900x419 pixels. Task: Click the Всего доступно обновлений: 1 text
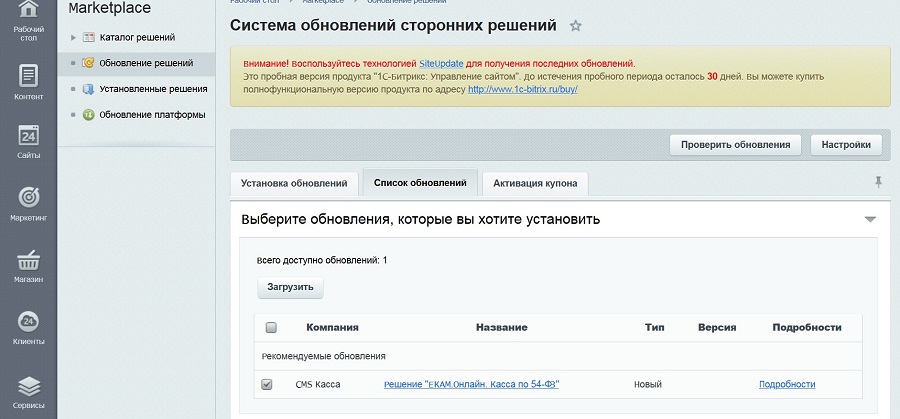[x=322, y=261]
